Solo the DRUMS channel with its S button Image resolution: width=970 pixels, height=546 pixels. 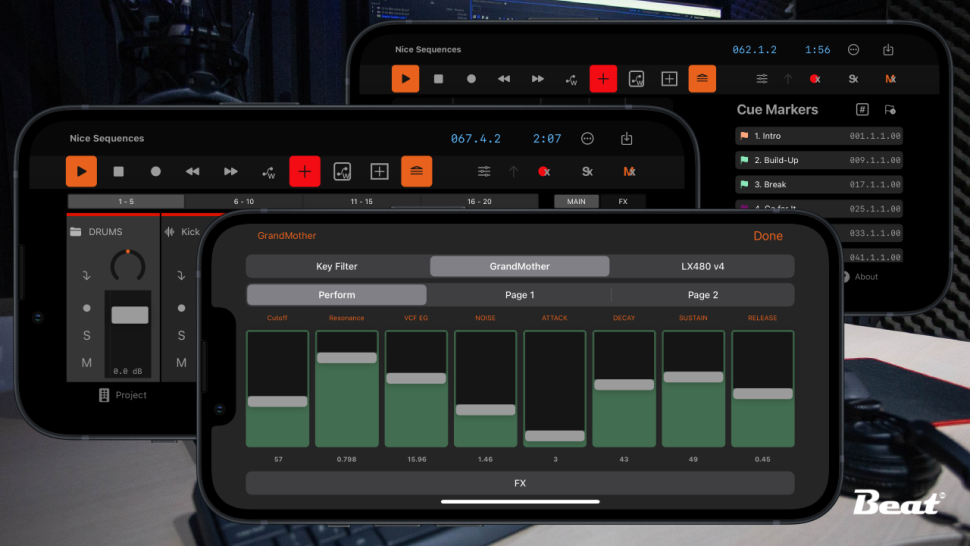pos(87,336)
